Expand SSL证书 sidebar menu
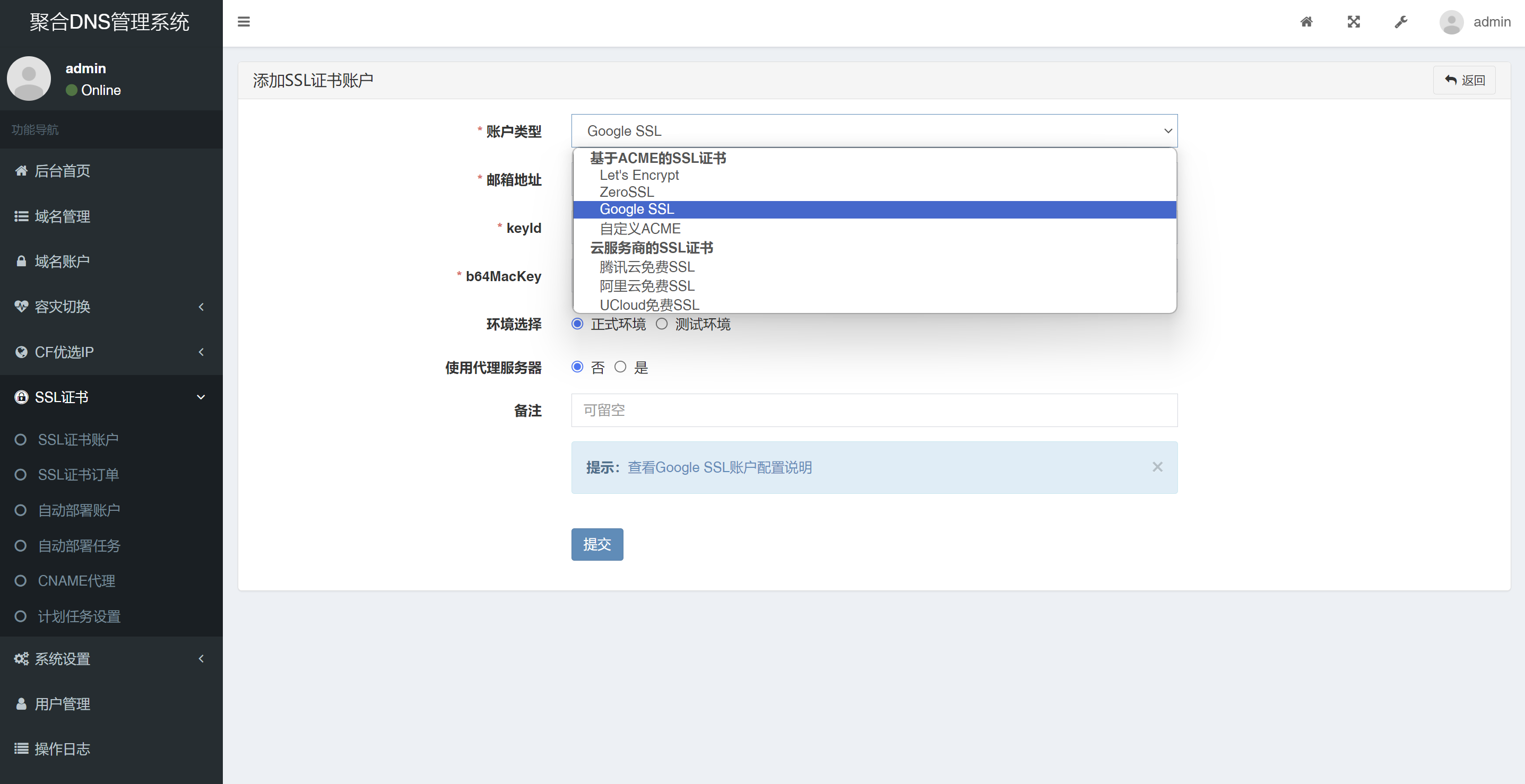Screen dimensions: 1525x784 (x=111, y=396)
